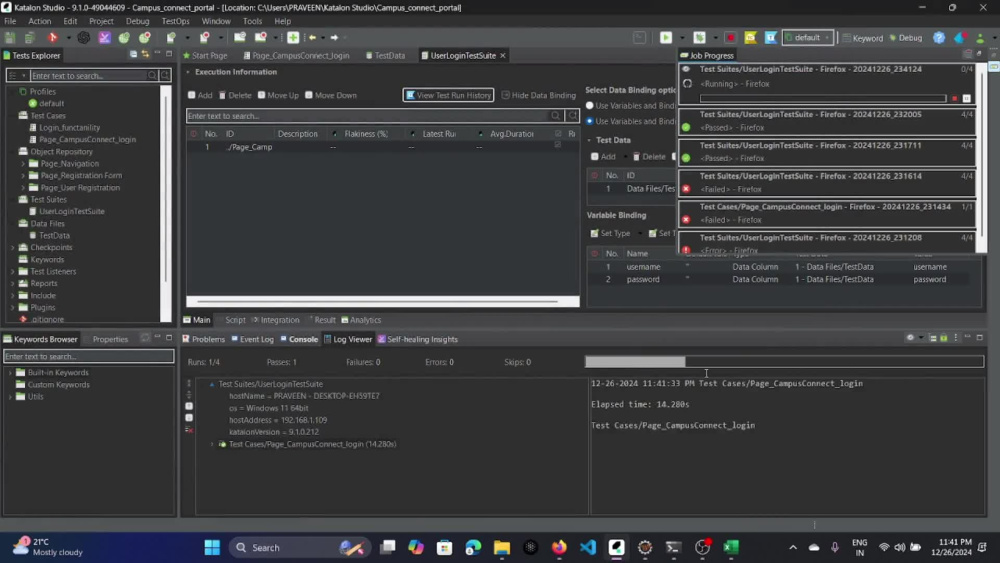Screen dimensions: 1000x563
Task: Click Hide Data Binding button
Action: coord(538,95)
